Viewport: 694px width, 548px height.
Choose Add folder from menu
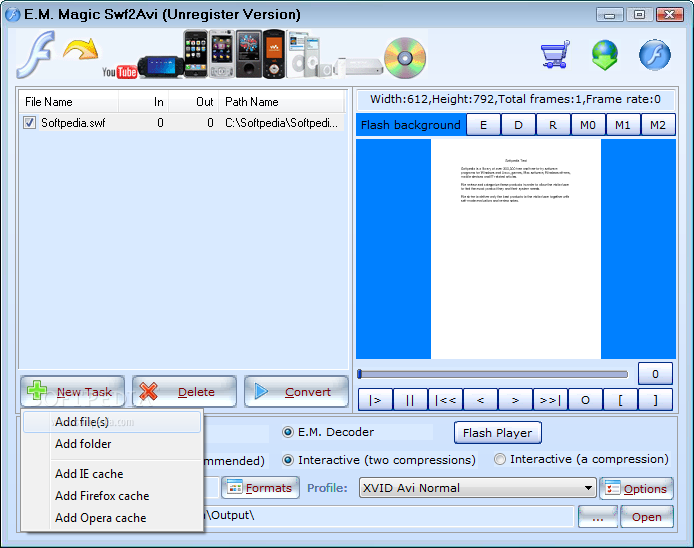(112, 444)
